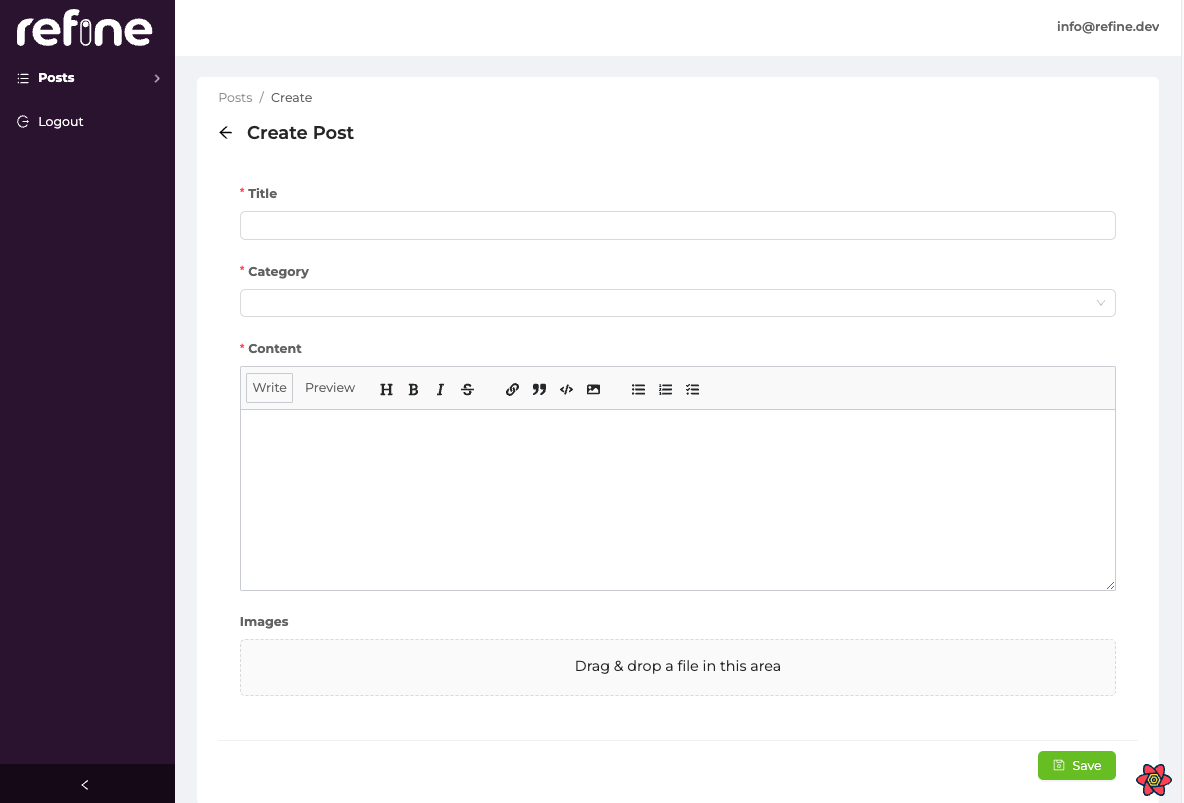Add an ordered numbered list
The height and width of the screenshot is (803, 1184).
[665, 390]
